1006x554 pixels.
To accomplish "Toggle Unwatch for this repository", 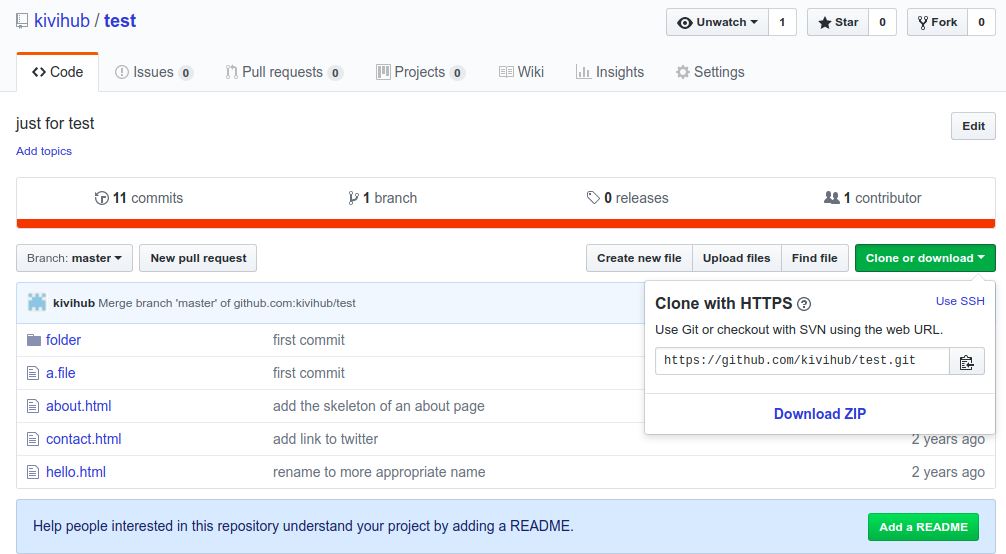I will 717,22.
